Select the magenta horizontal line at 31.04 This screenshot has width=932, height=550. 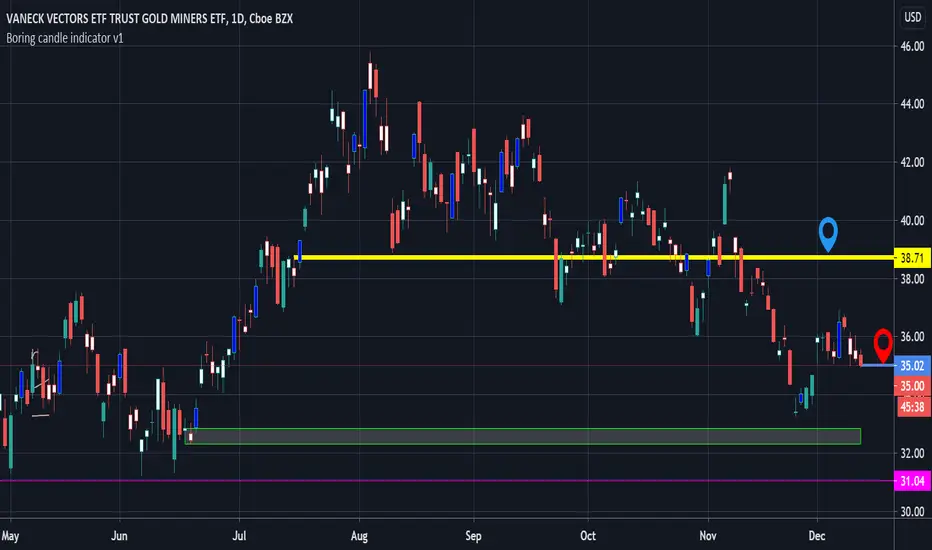click(x=447, y=480)
